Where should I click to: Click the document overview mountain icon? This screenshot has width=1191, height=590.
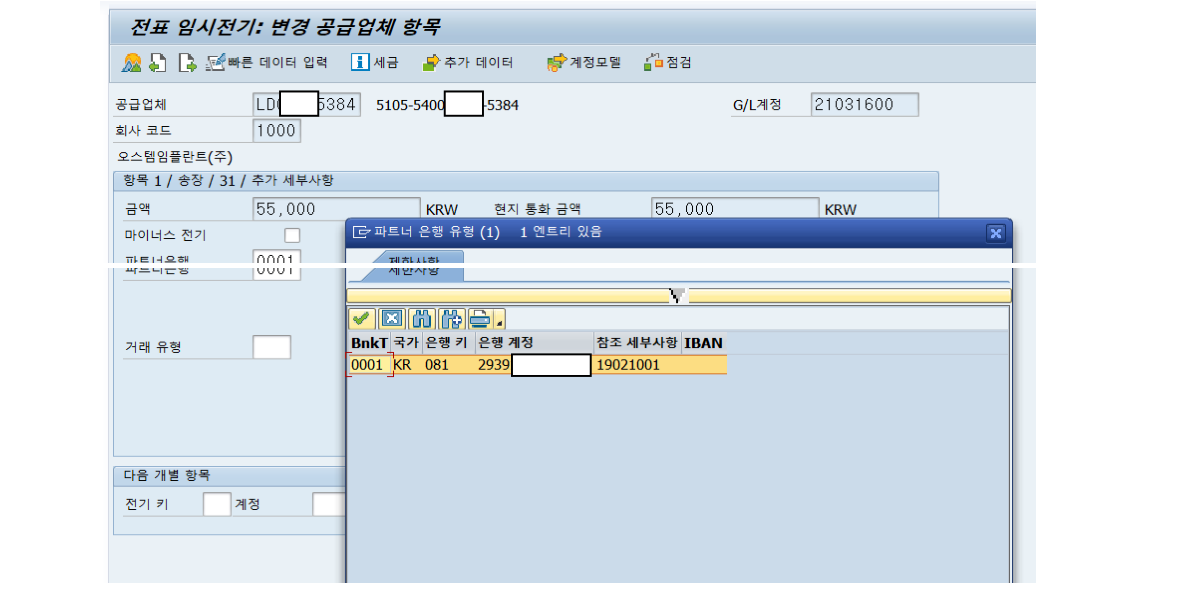tap(131, 63)
